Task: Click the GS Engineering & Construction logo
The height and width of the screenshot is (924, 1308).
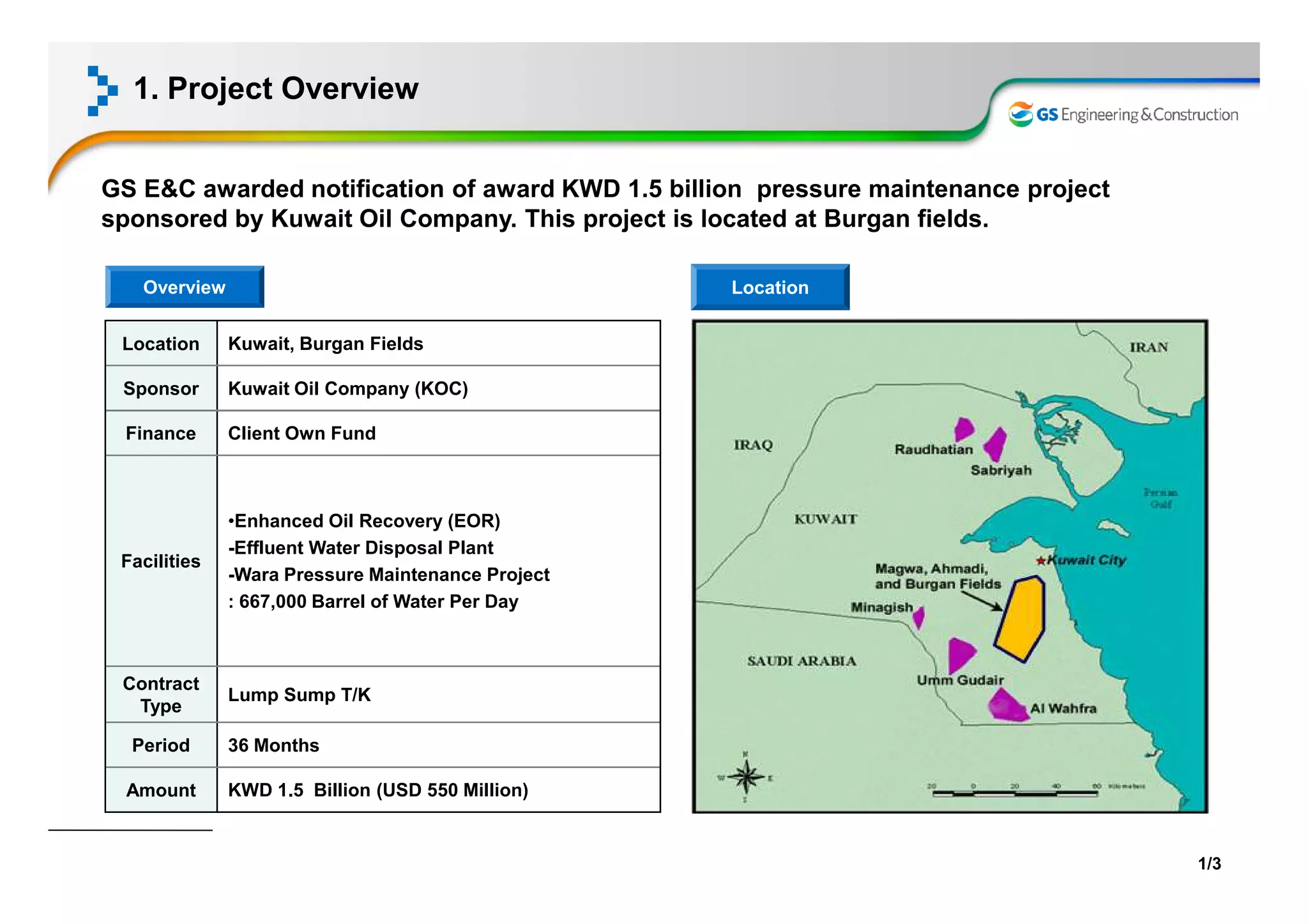Action: [1122, 115]
